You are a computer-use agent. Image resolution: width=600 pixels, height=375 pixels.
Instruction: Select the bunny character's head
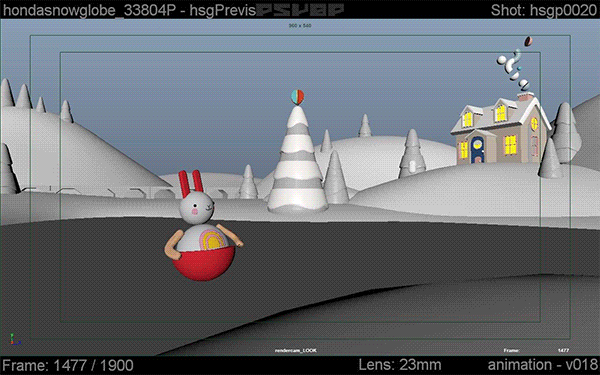(x=197, y=207)
